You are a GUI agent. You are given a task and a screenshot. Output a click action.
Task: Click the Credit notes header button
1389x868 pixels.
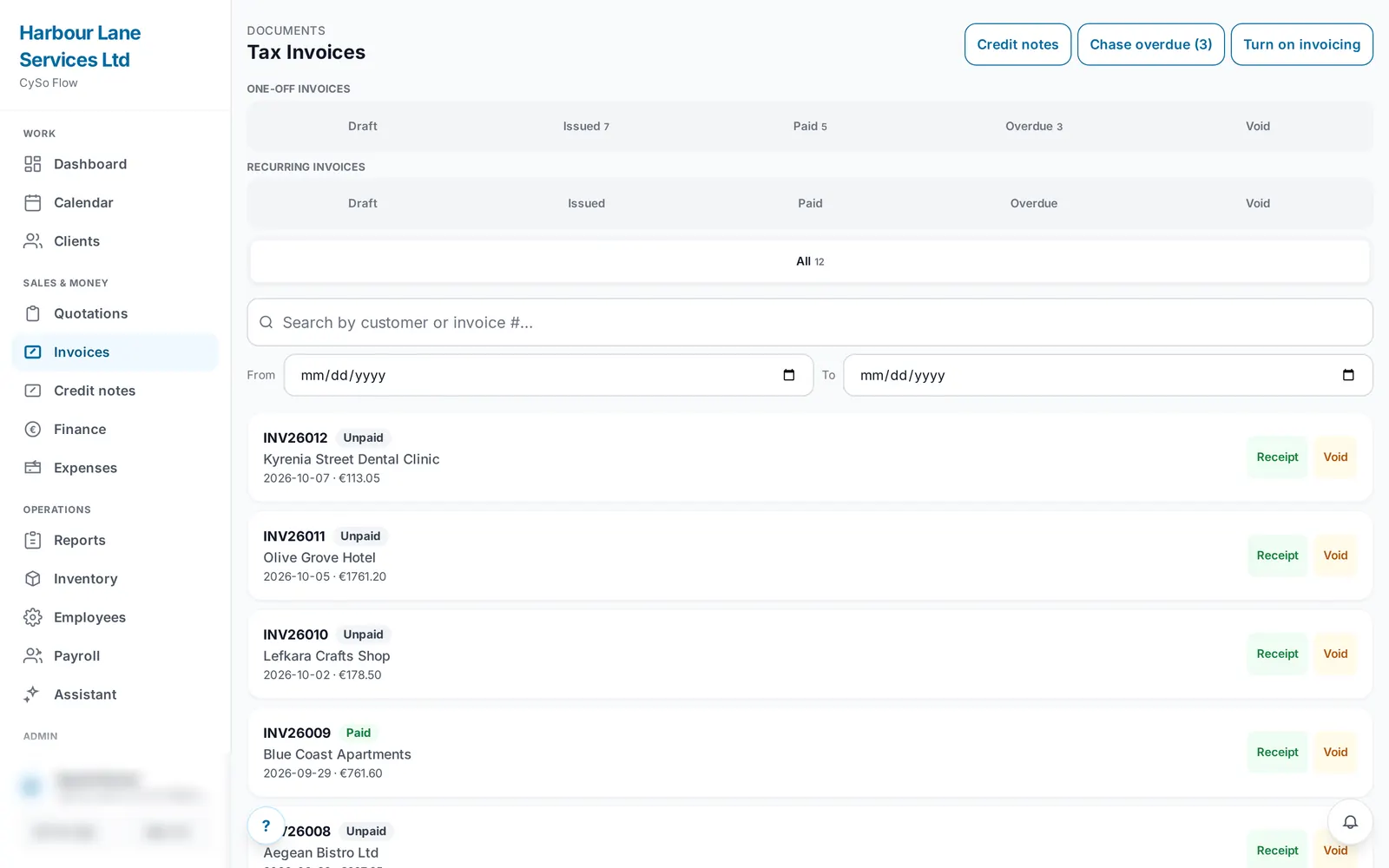1017,44
